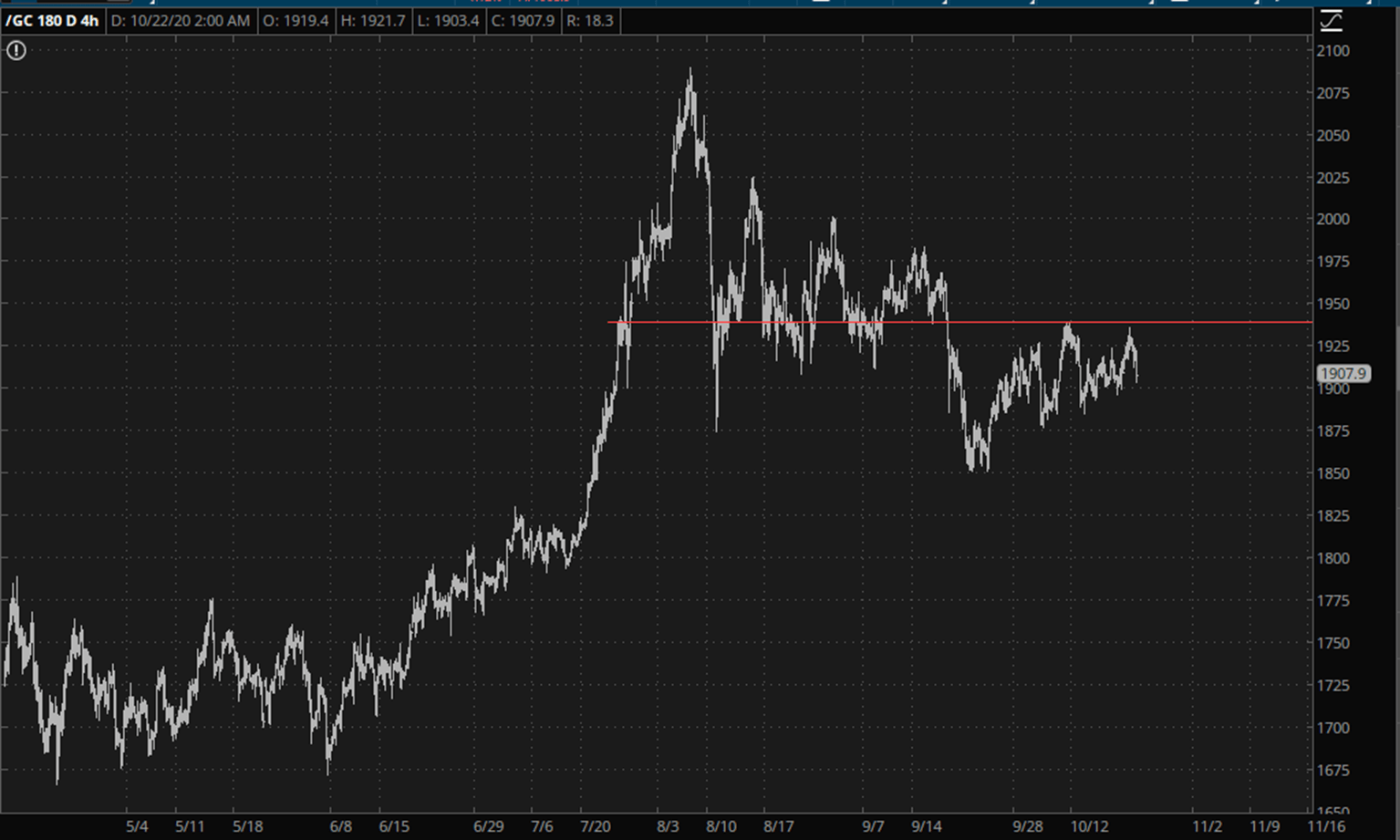Select the red horizontal price level line
The height and width of the screenshot is (840, 1400).
coord(1003,322)
